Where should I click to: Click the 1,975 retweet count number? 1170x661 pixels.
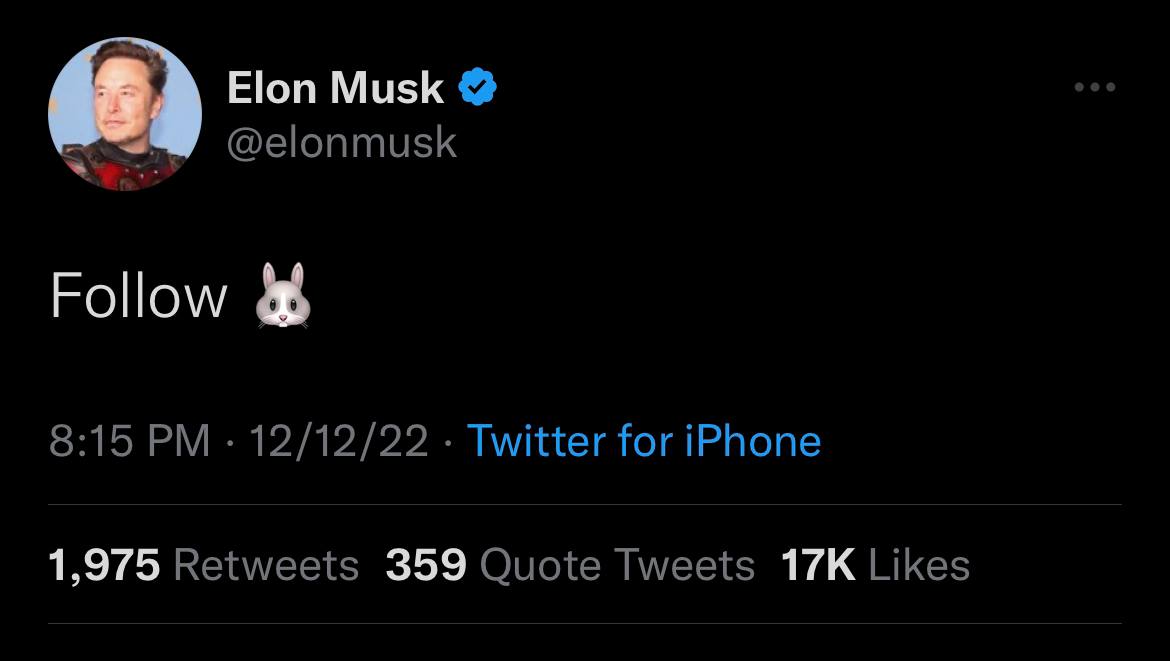click(x=104, y=565)
